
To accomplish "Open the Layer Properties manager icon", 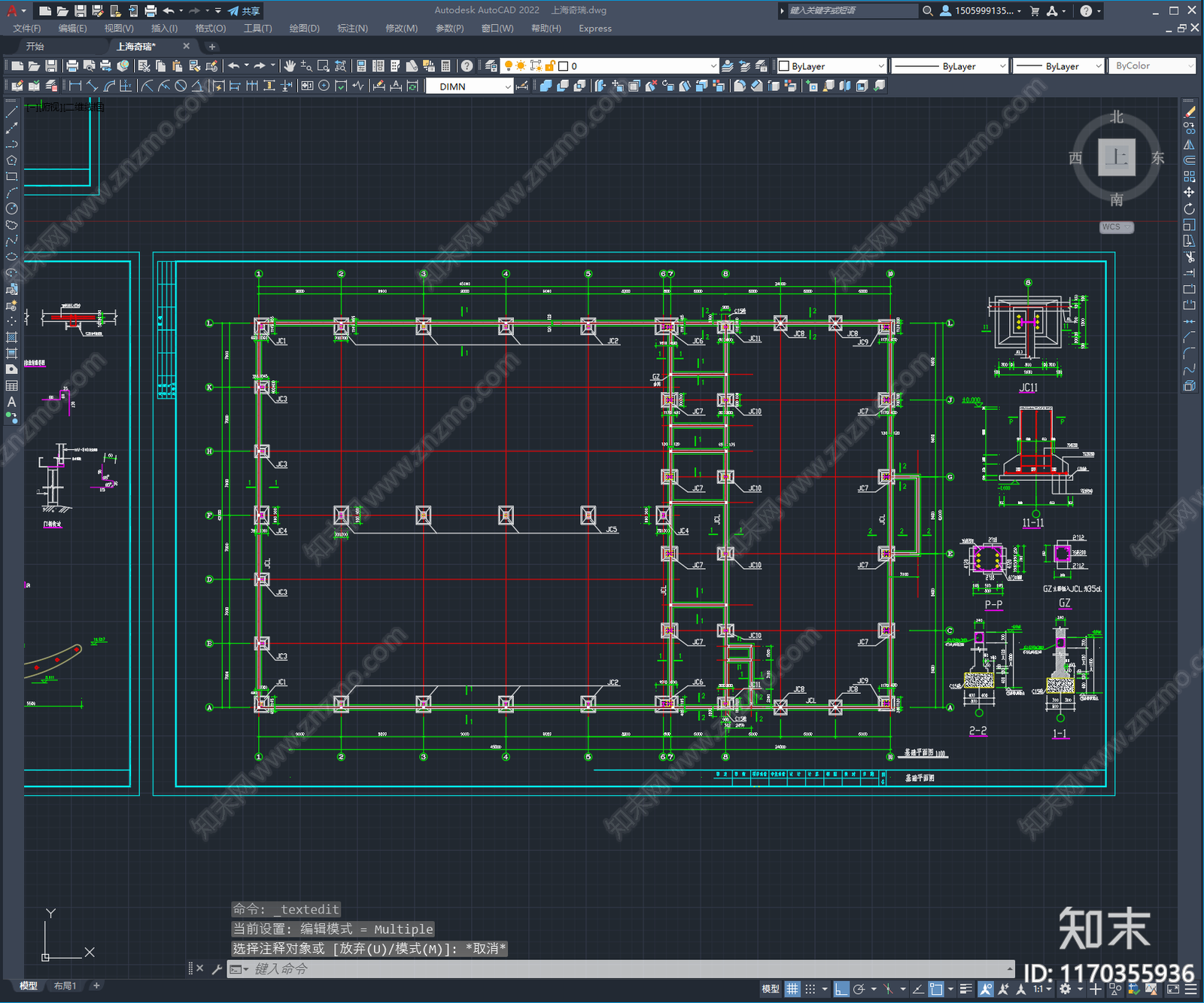I will pos(491,66).
